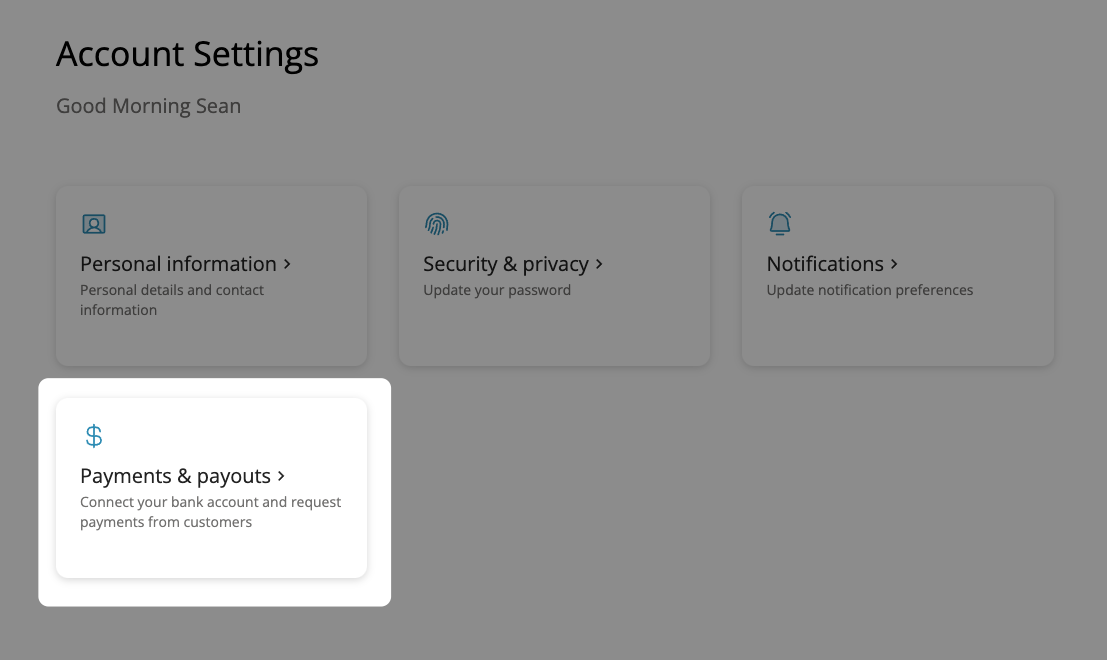Click the chevron after Notifications title
This screenshot has height=660, width=1107.
pyautogui.click(x=894, y=264)
